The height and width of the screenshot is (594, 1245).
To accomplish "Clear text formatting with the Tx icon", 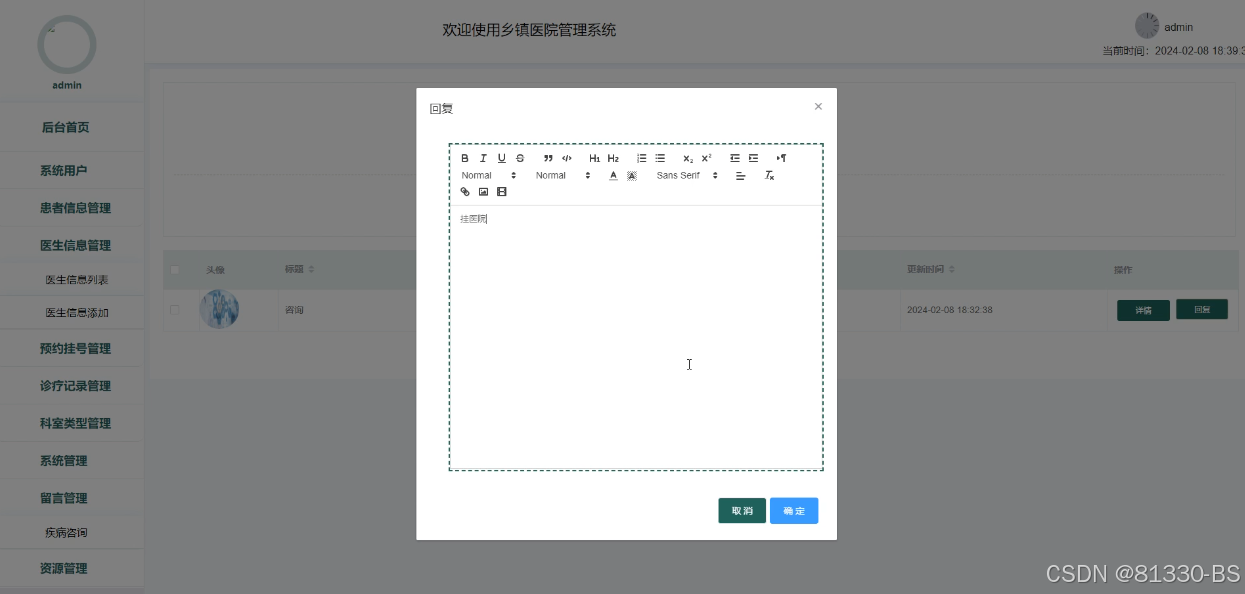I will (x=769, y=175).
